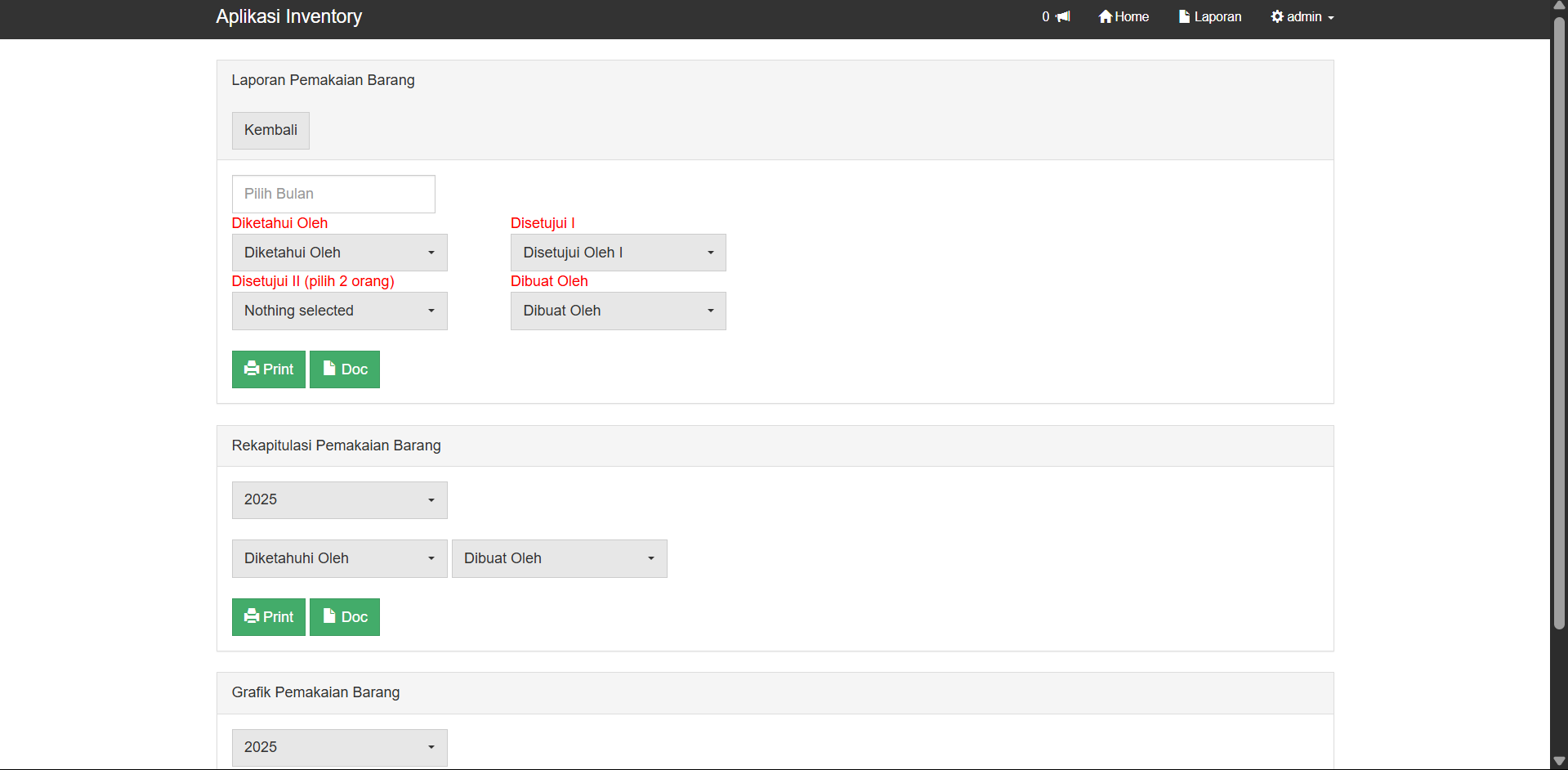This screenshot has height=770, width=1568.
Task: Open the Nothing selected dropdown
Action: [x=339, y=311]
